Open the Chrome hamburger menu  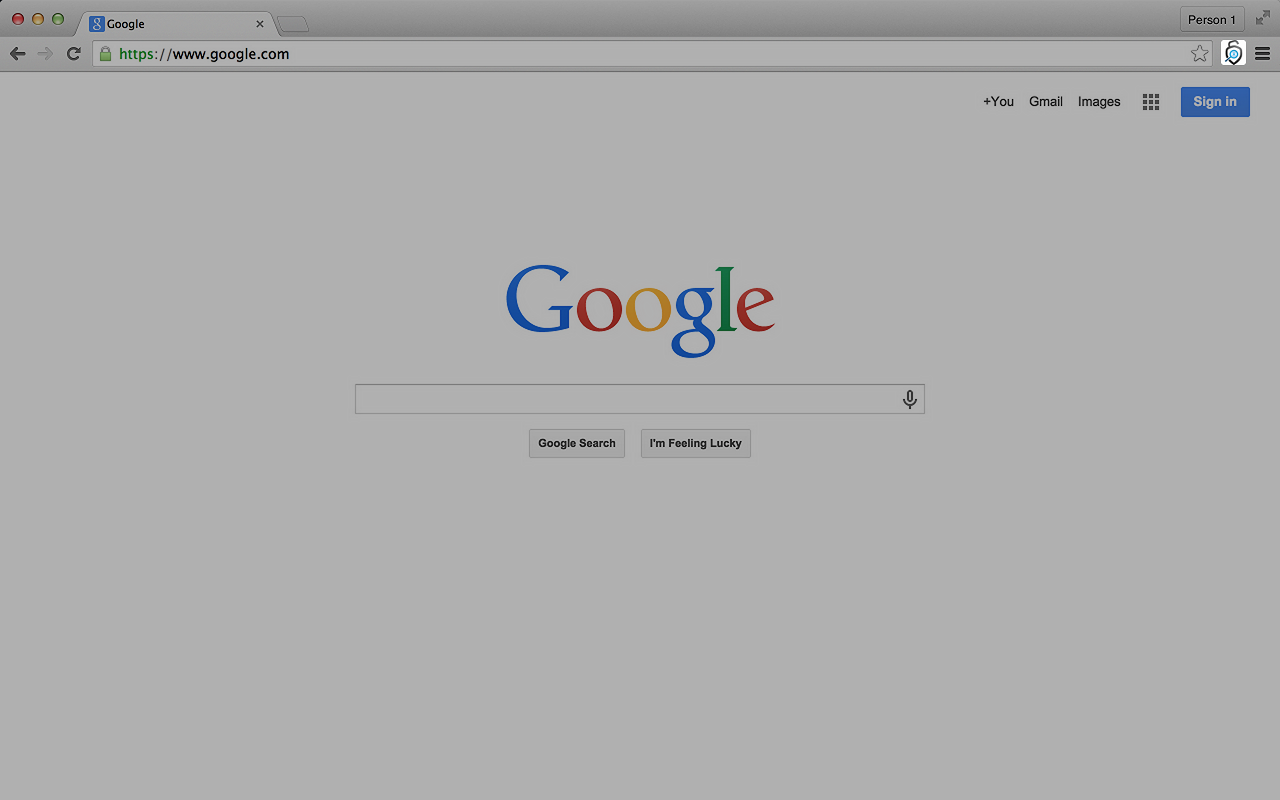click(x=1263, y=54)
